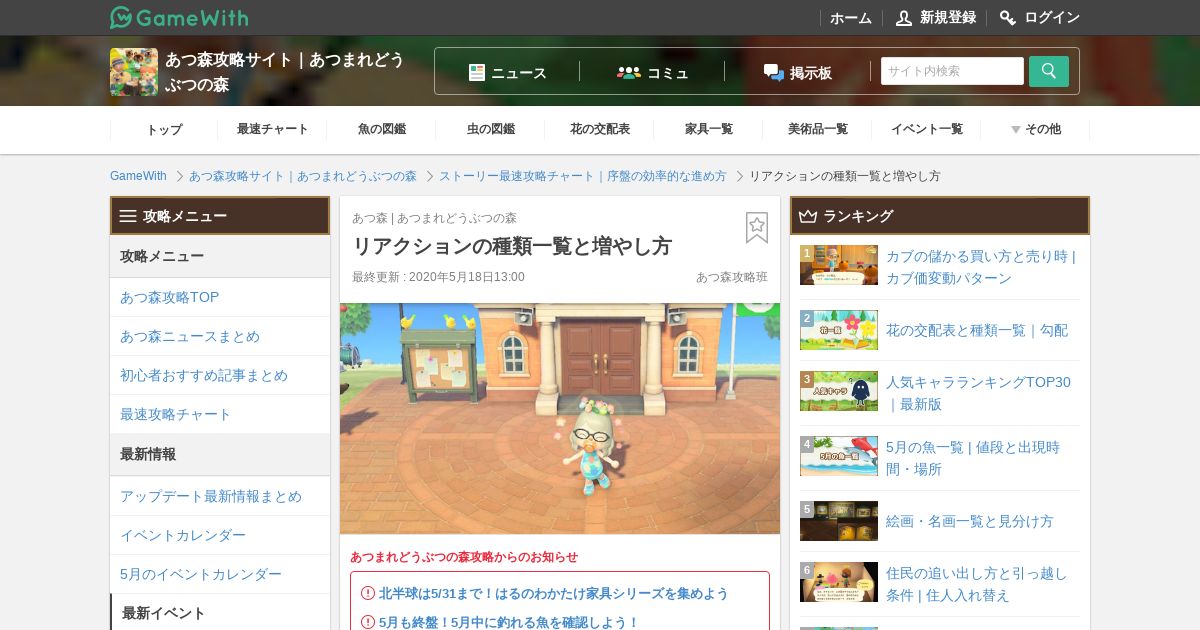Viewport: 1200px width, 630px height.
Task: Click the ニュース header menu text
Action: [519, 73]
